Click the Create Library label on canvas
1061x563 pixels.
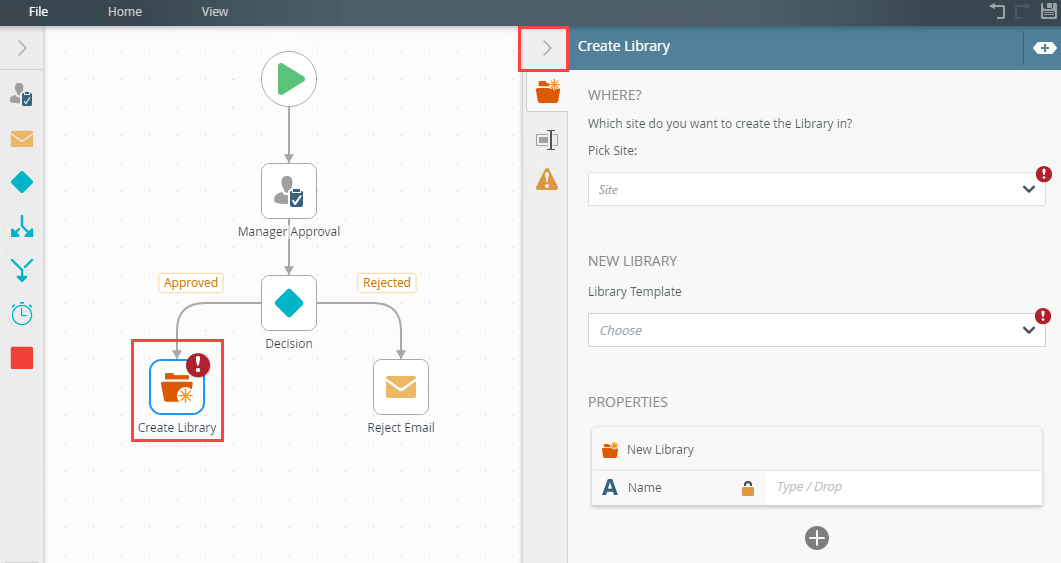click(x=177, y=428)
